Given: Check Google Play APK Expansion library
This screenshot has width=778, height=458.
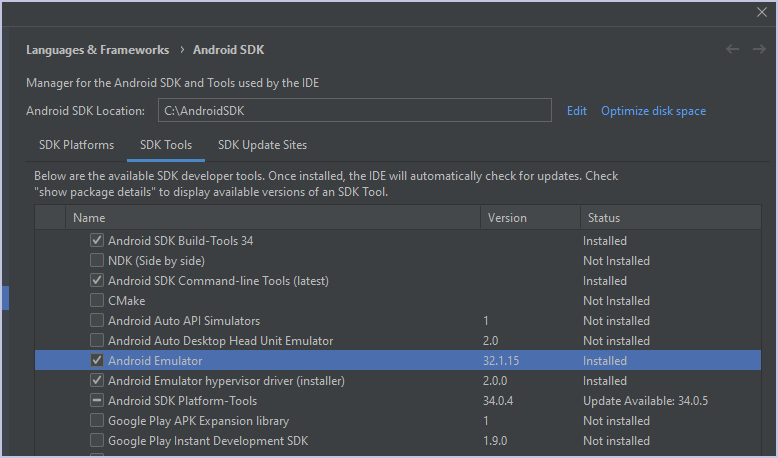Looking at the screenshot, I should point(97,421).
